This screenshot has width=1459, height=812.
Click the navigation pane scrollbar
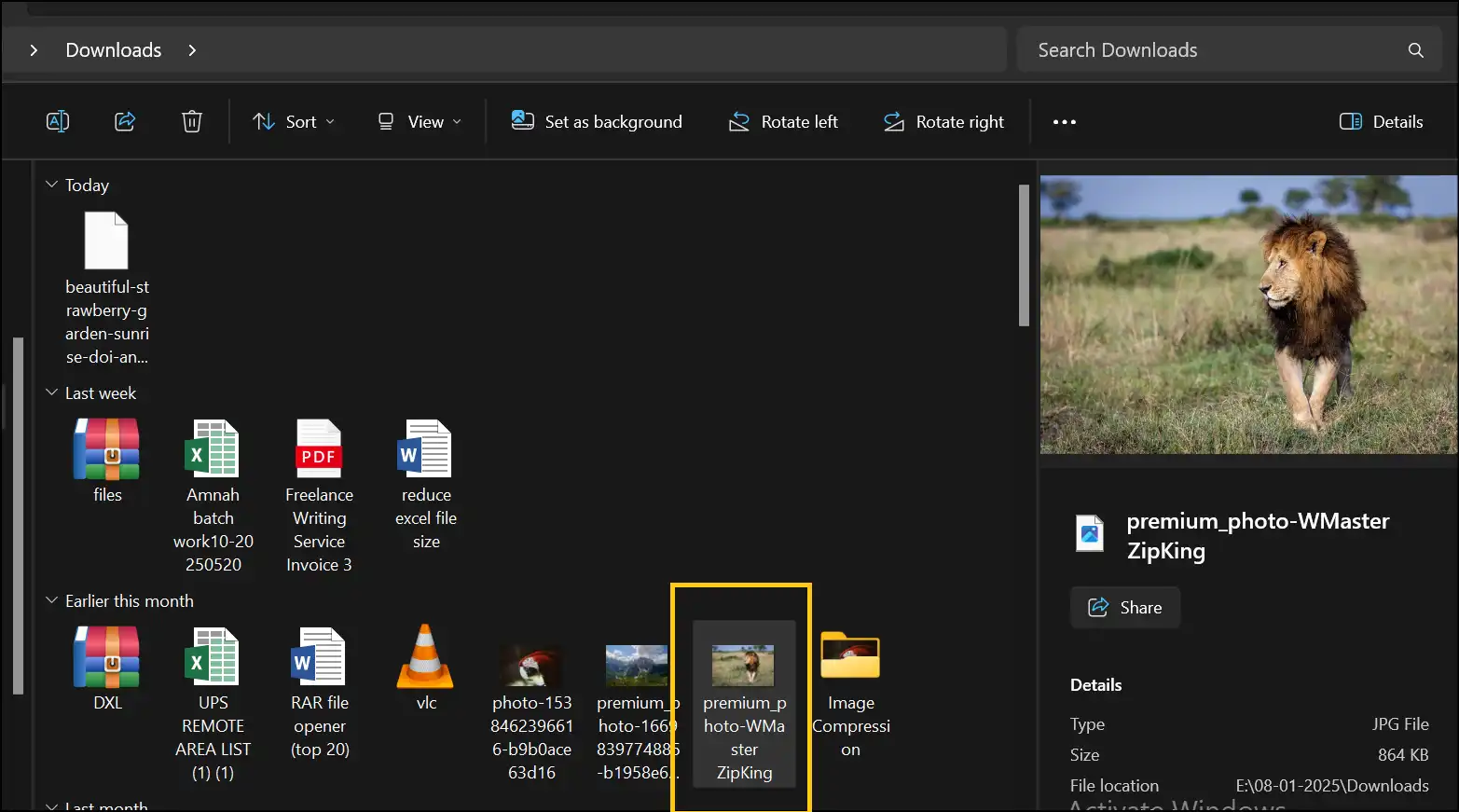(18, 516)
